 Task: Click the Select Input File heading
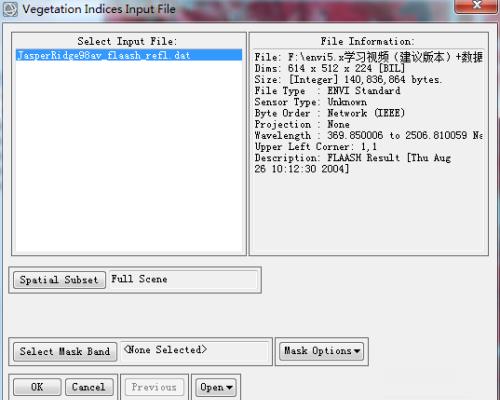127,41
